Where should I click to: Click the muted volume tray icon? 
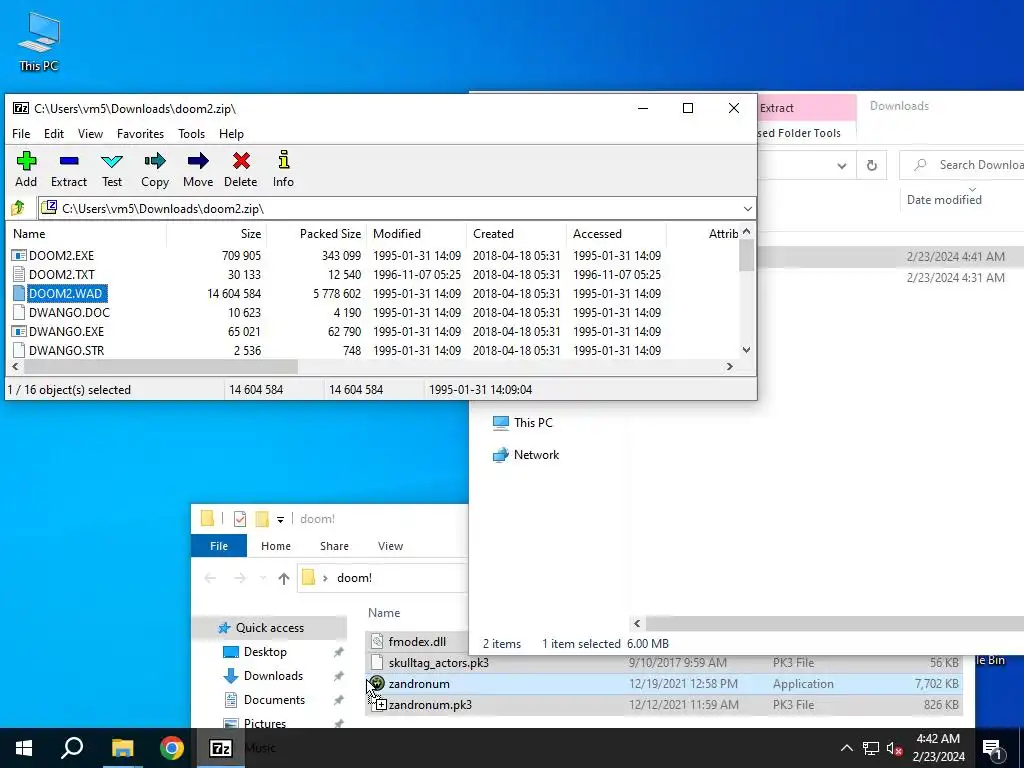tap(894, 748)
